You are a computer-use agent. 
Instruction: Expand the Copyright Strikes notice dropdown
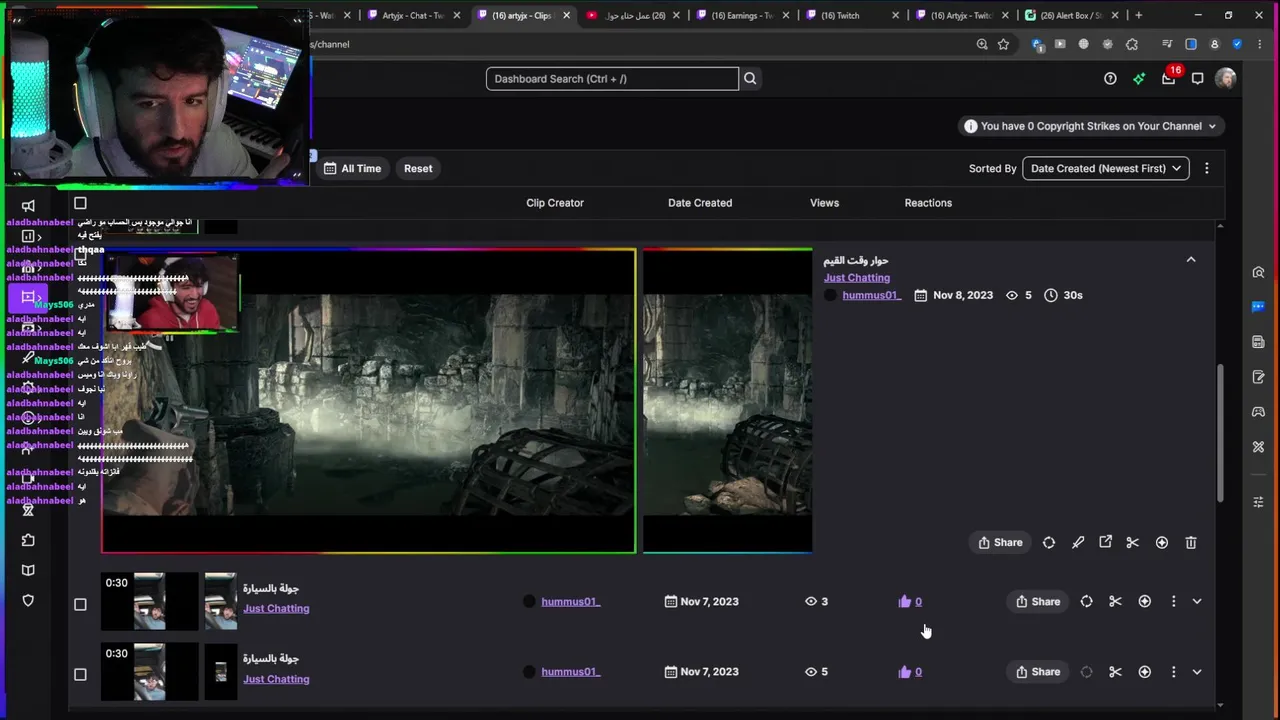pyautogui.click(x=1090, y=126)
